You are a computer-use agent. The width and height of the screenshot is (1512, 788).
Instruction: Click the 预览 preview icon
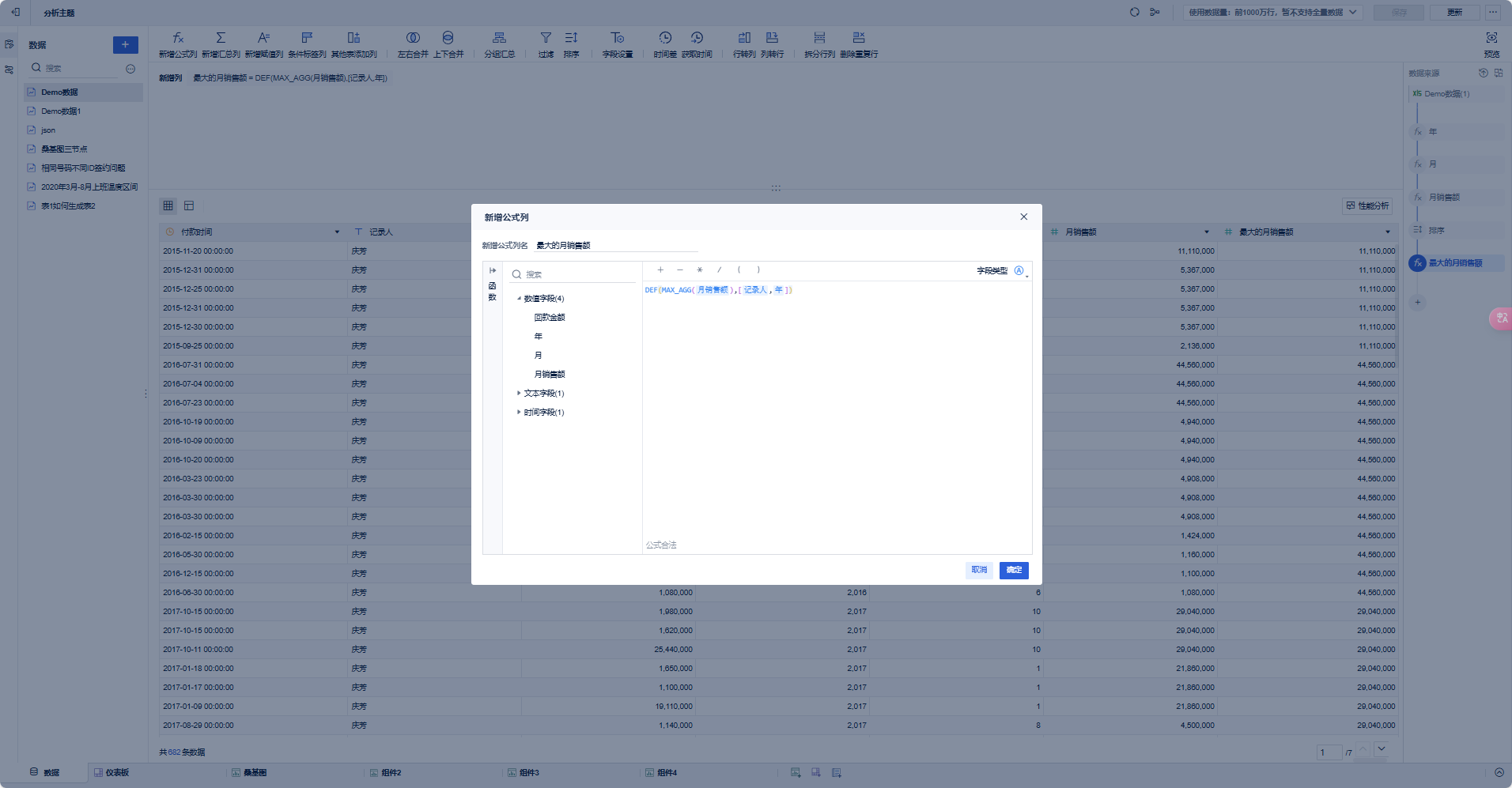pos(1491,38)
